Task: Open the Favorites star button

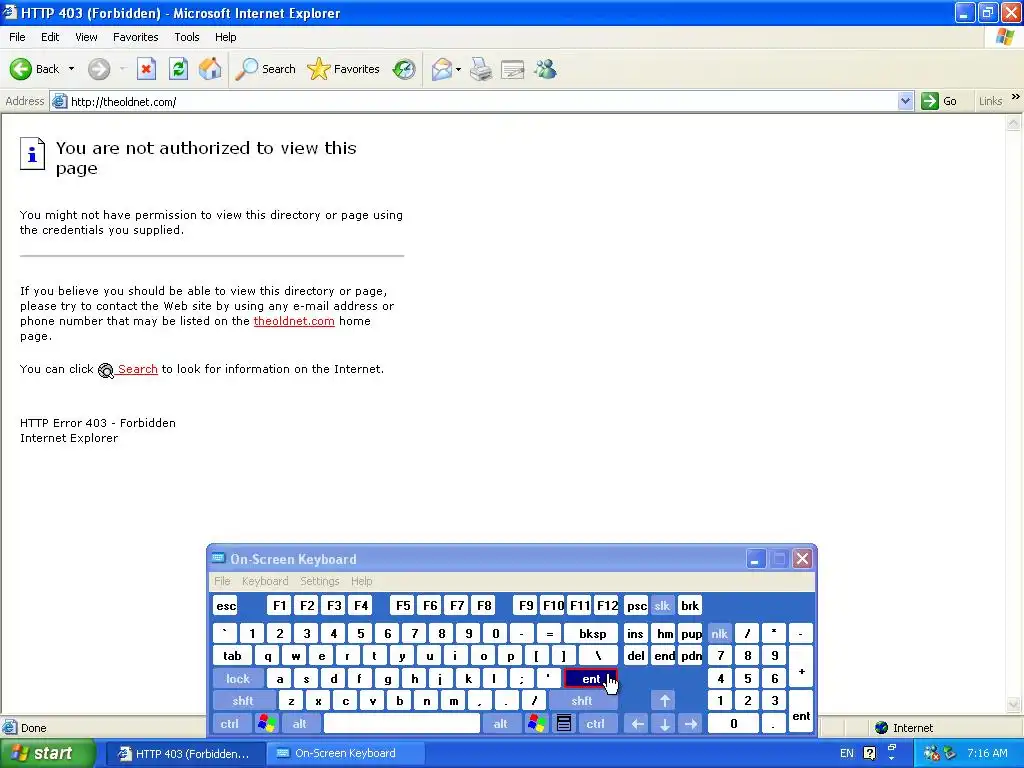Action: [x=344, y=69]
